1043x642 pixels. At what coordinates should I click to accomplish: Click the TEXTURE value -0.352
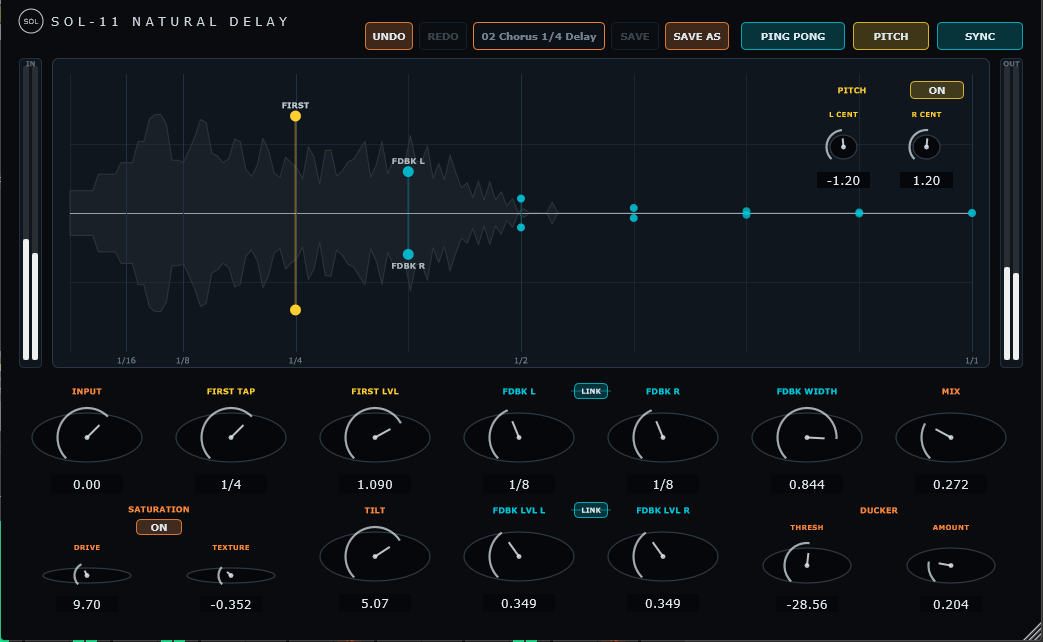coord(231,604)
